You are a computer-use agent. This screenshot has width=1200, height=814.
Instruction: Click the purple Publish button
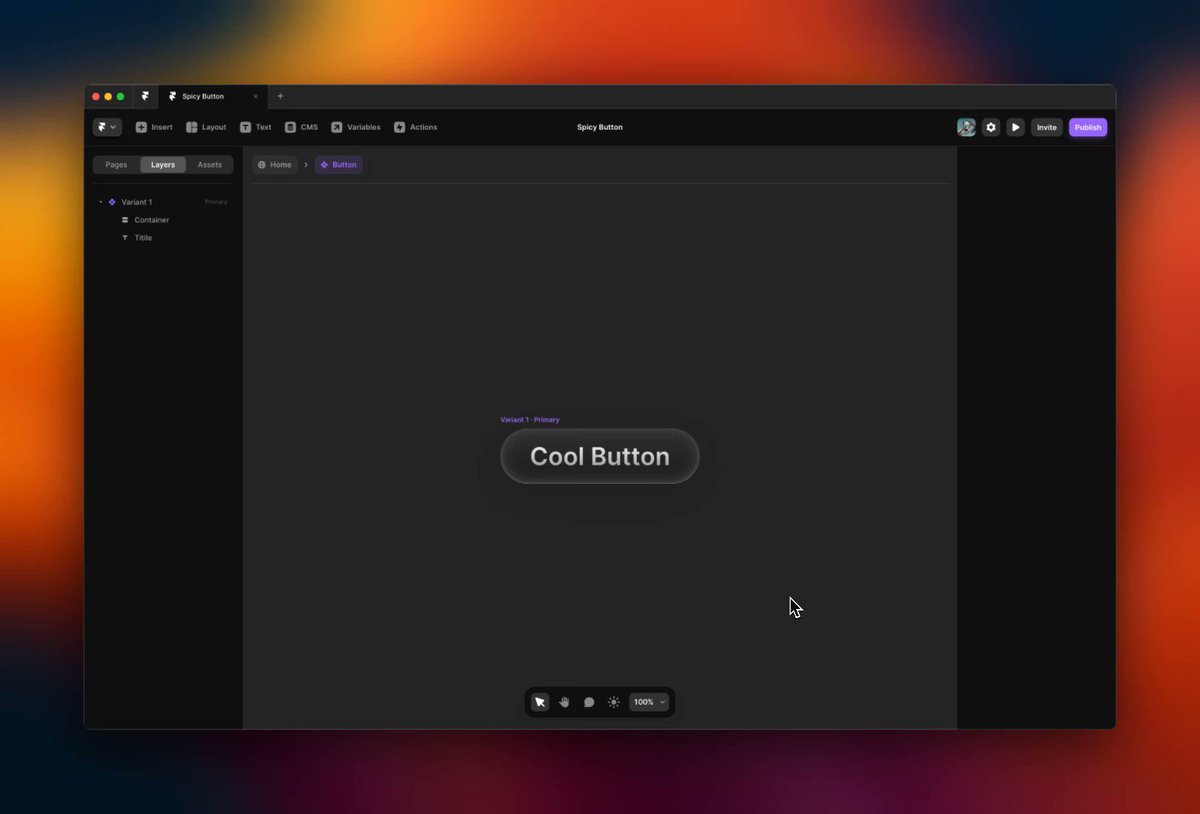click(1088, 127)
